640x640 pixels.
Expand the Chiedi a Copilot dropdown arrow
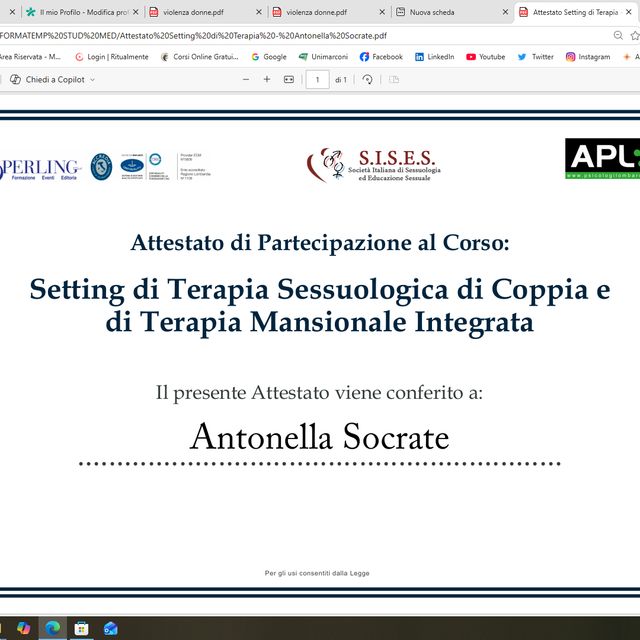(92, 80)
